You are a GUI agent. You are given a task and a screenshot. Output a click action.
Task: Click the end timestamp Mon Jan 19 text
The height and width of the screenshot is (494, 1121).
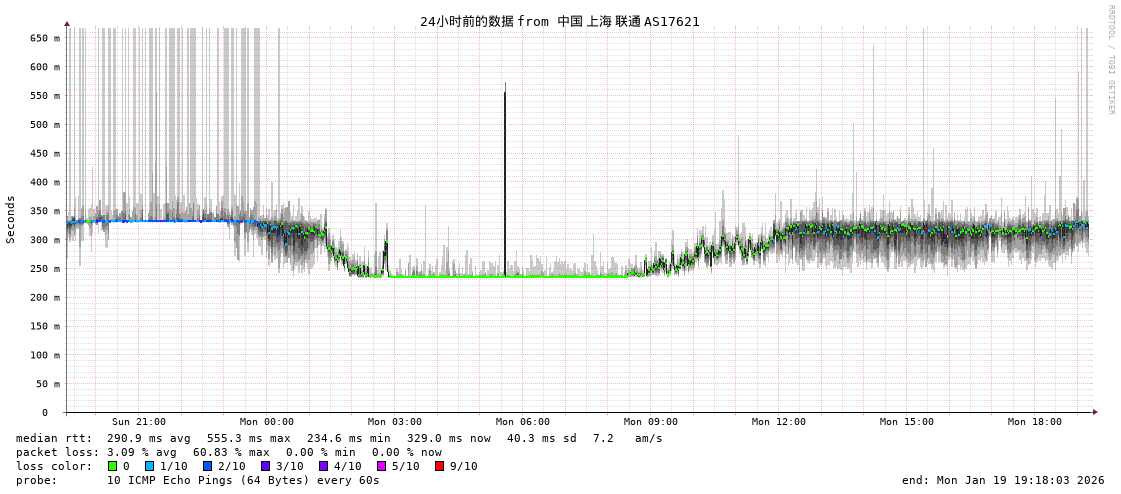click(1003, 480)
